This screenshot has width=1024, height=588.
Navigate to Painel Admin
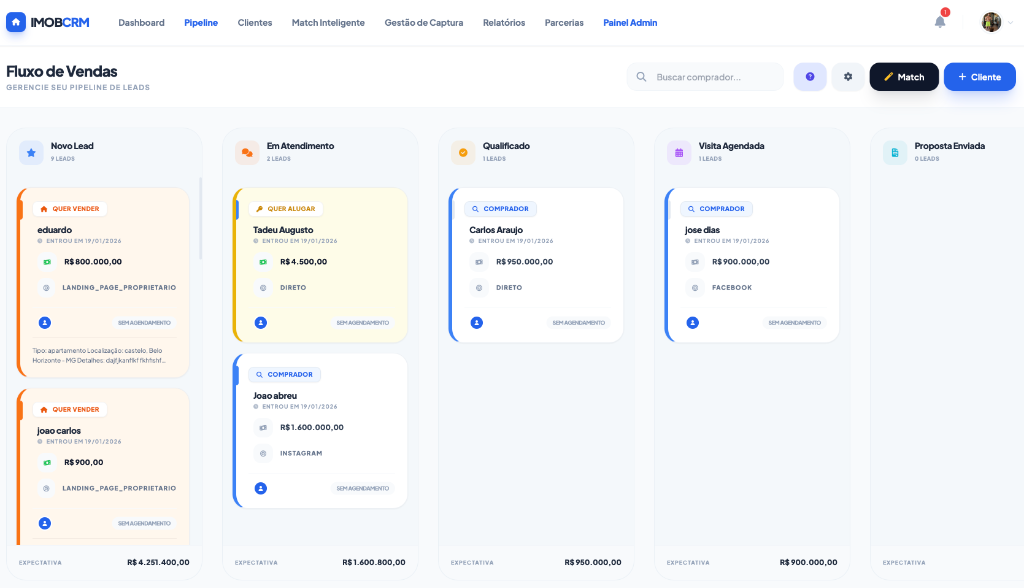630,22
